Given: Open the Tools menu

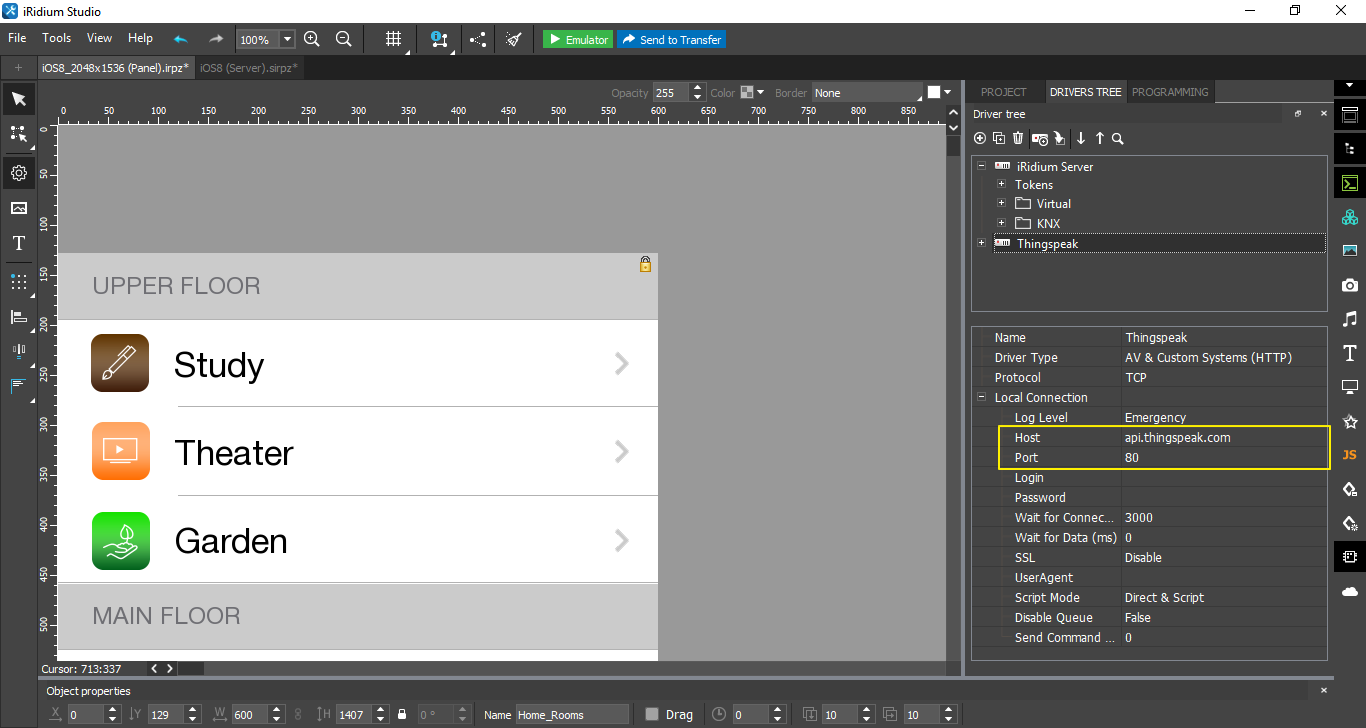Looking at the screenshot, I should point(56,38).
